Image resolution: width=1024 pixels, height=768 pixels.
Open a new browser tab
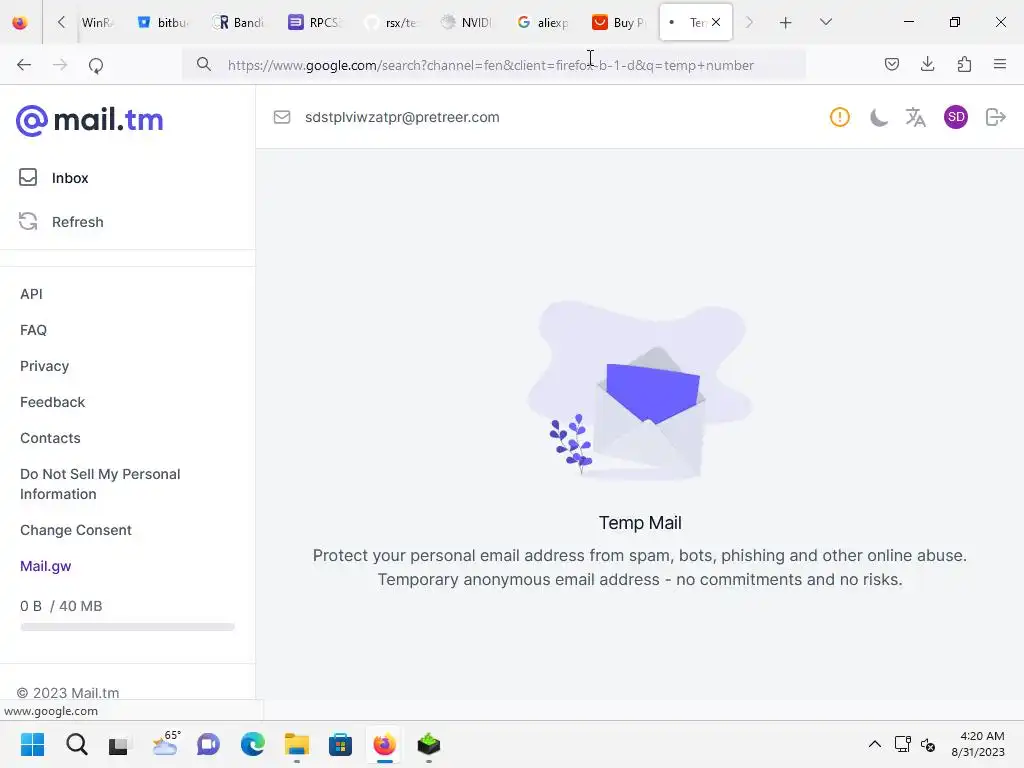click(x=786, y=22)
